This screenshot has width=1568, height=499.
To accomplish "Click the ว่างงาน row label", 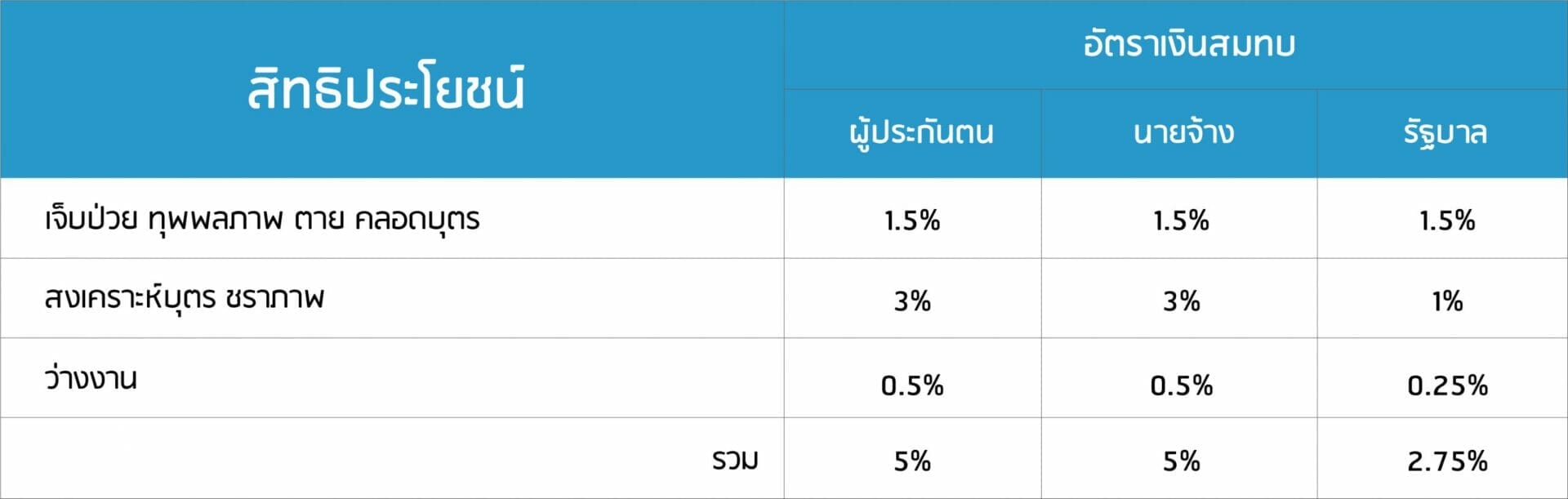I will [x=91, y=379].
